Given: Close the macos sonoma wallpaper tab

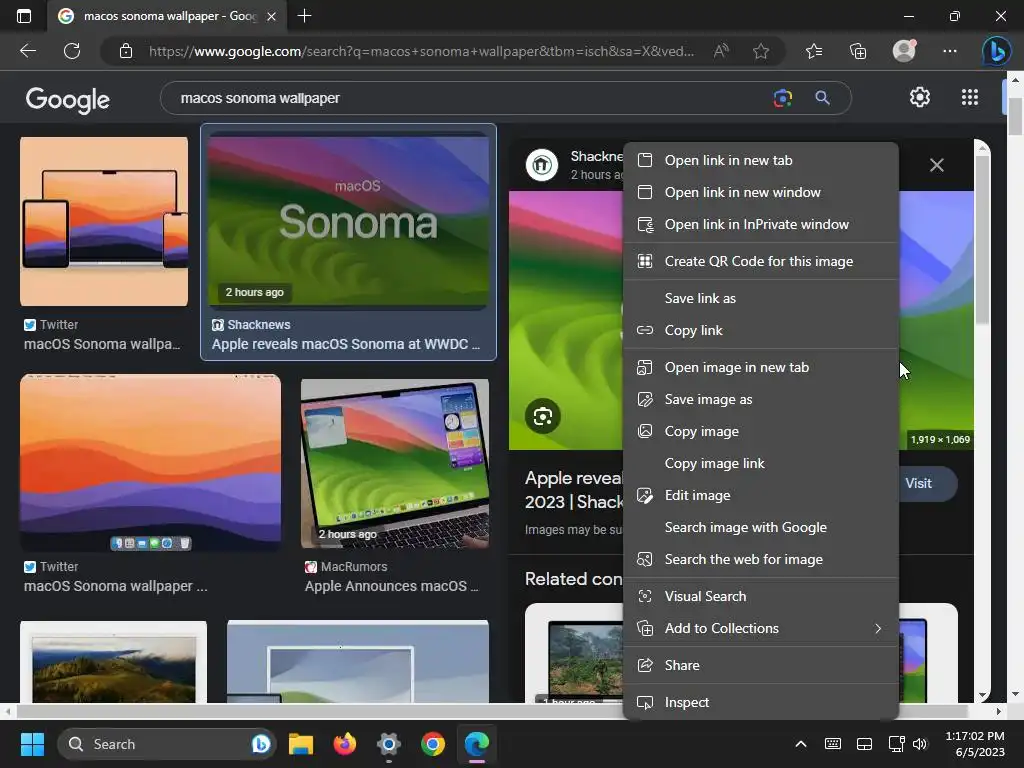Looking at the screenshot, I should tap(272, 16).
